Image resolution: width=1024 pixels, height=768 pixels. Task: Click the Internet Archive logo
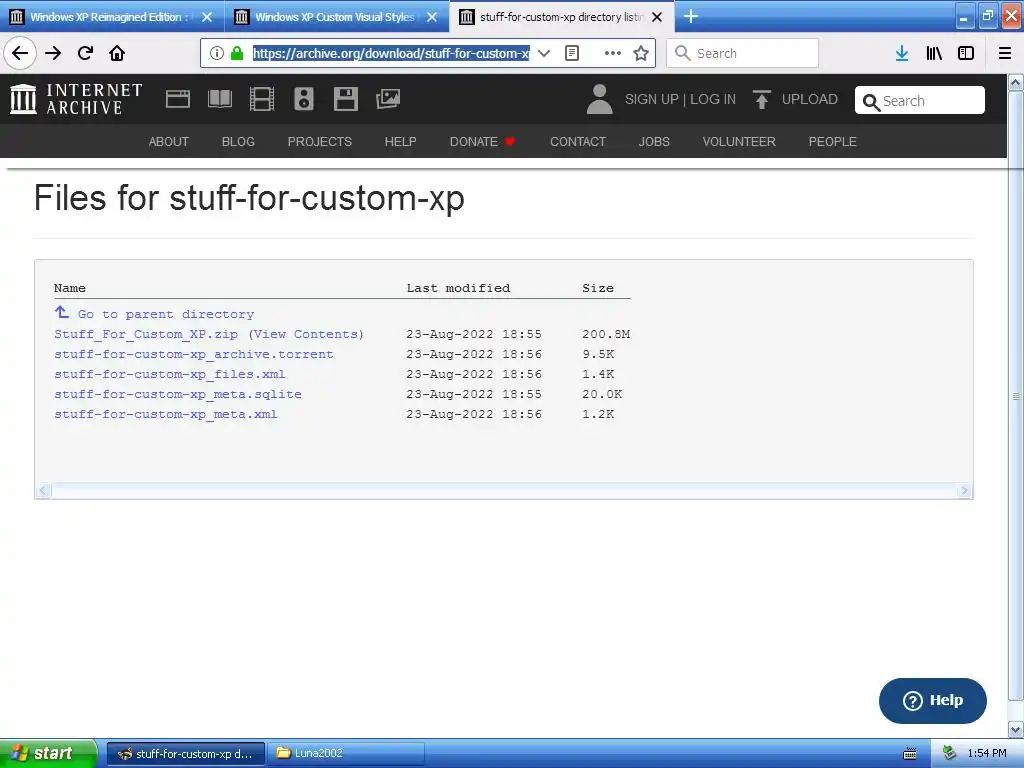point(76,99)
